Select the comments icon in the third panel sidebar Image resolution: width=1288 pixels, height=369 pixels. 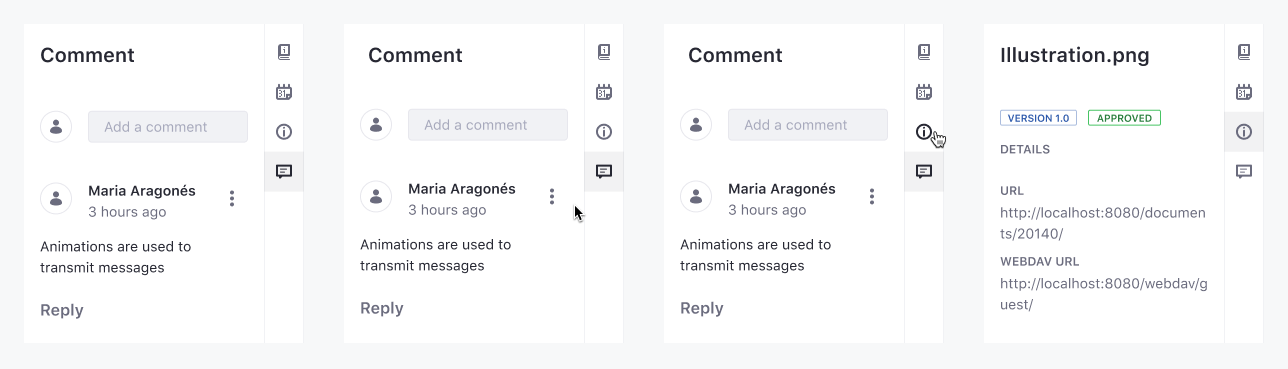(x=924, y=172)
